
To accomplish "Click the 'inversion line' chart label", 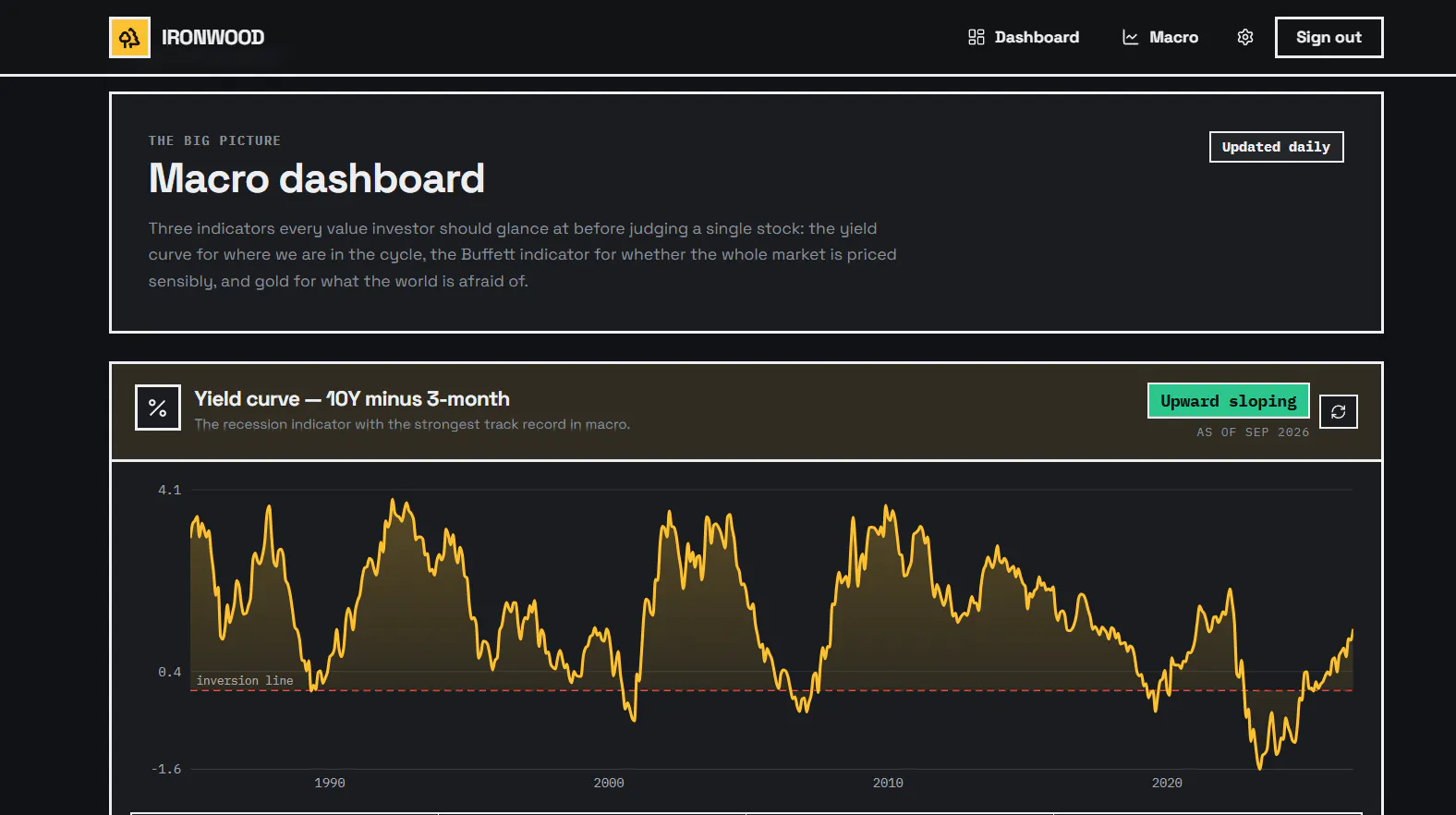I will tap(245, 680).
